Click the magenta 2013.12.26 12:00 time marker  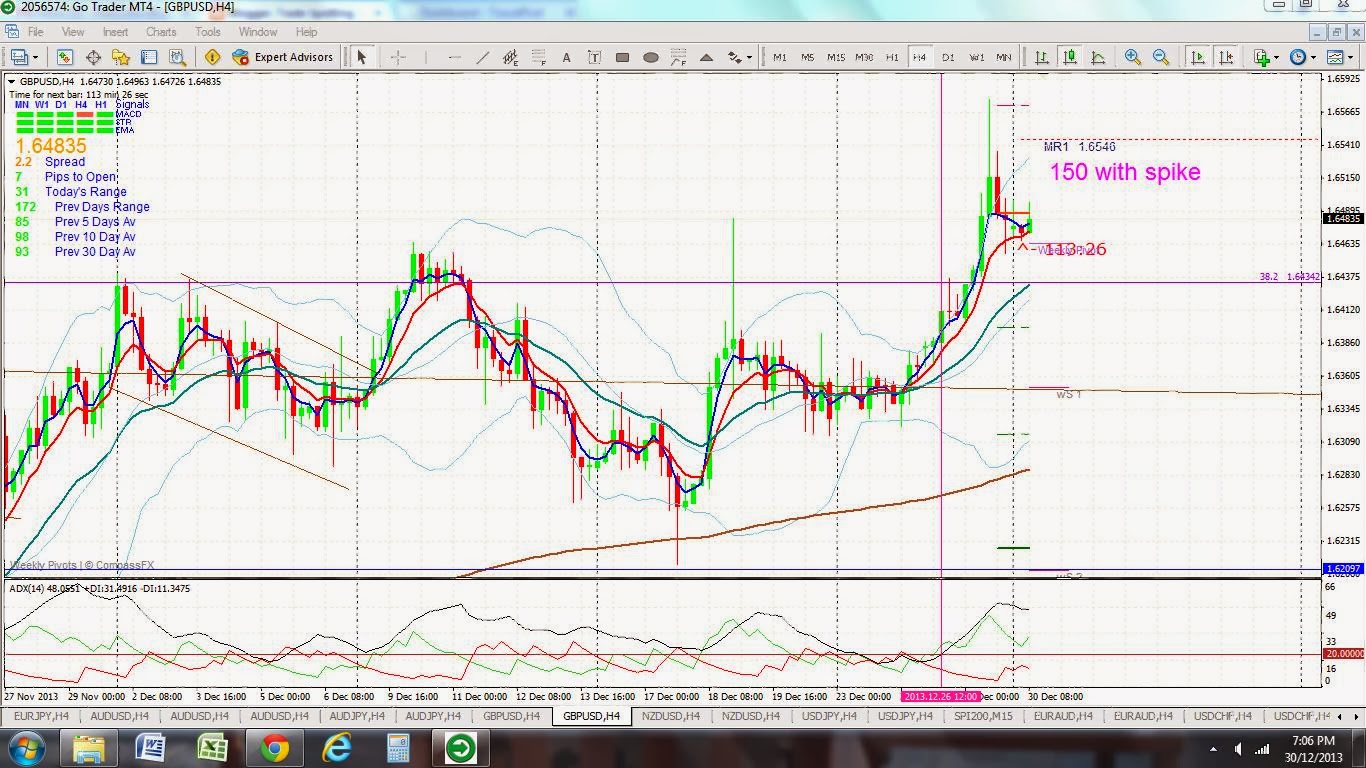click(x=941, y=696)
